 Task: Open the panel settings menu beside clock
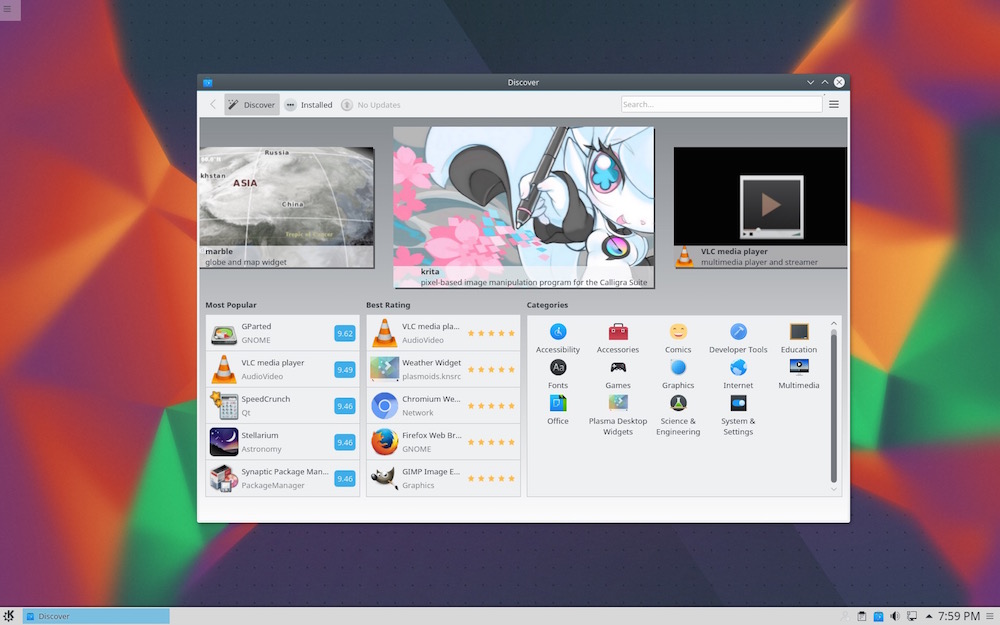990,616
